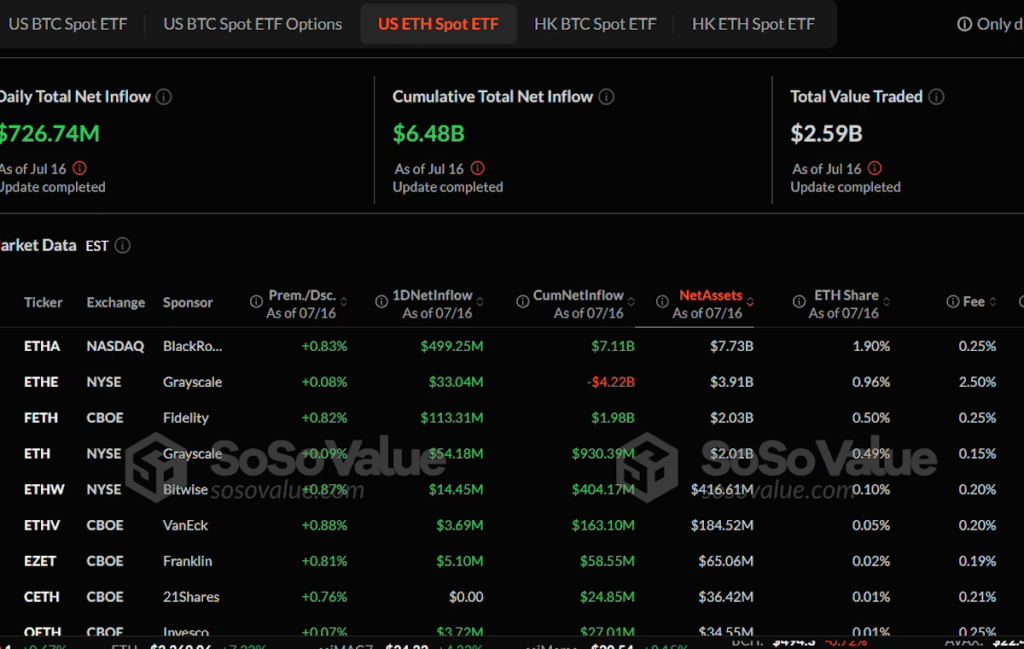The image size is (1024, 649).
Task: Click the $184.52M NetAssets value
Action: [x=722, y=526]
